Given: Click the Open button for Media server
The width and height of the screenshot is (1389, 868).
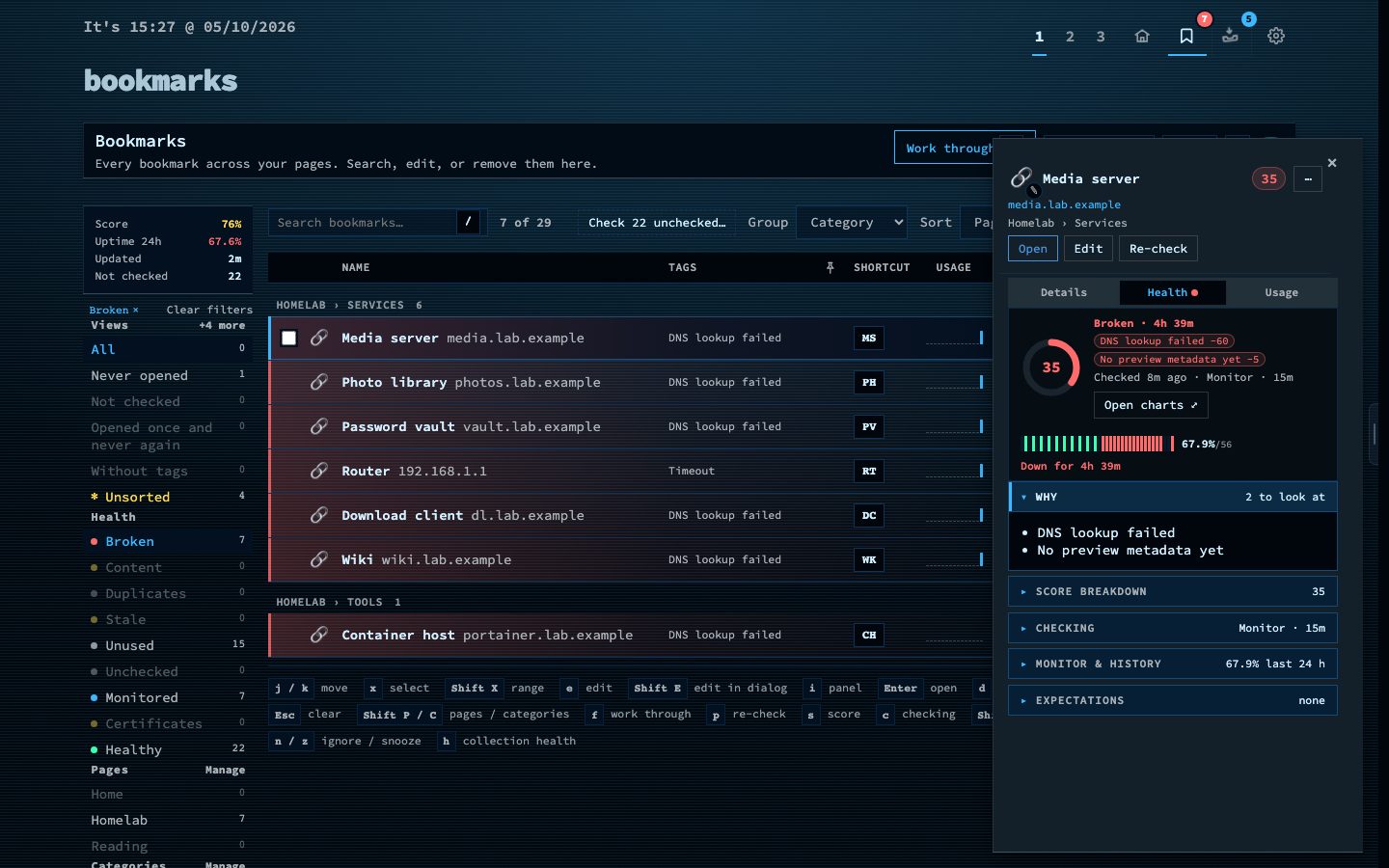Looking at the screenshot, I should (x=1032, y=249).
